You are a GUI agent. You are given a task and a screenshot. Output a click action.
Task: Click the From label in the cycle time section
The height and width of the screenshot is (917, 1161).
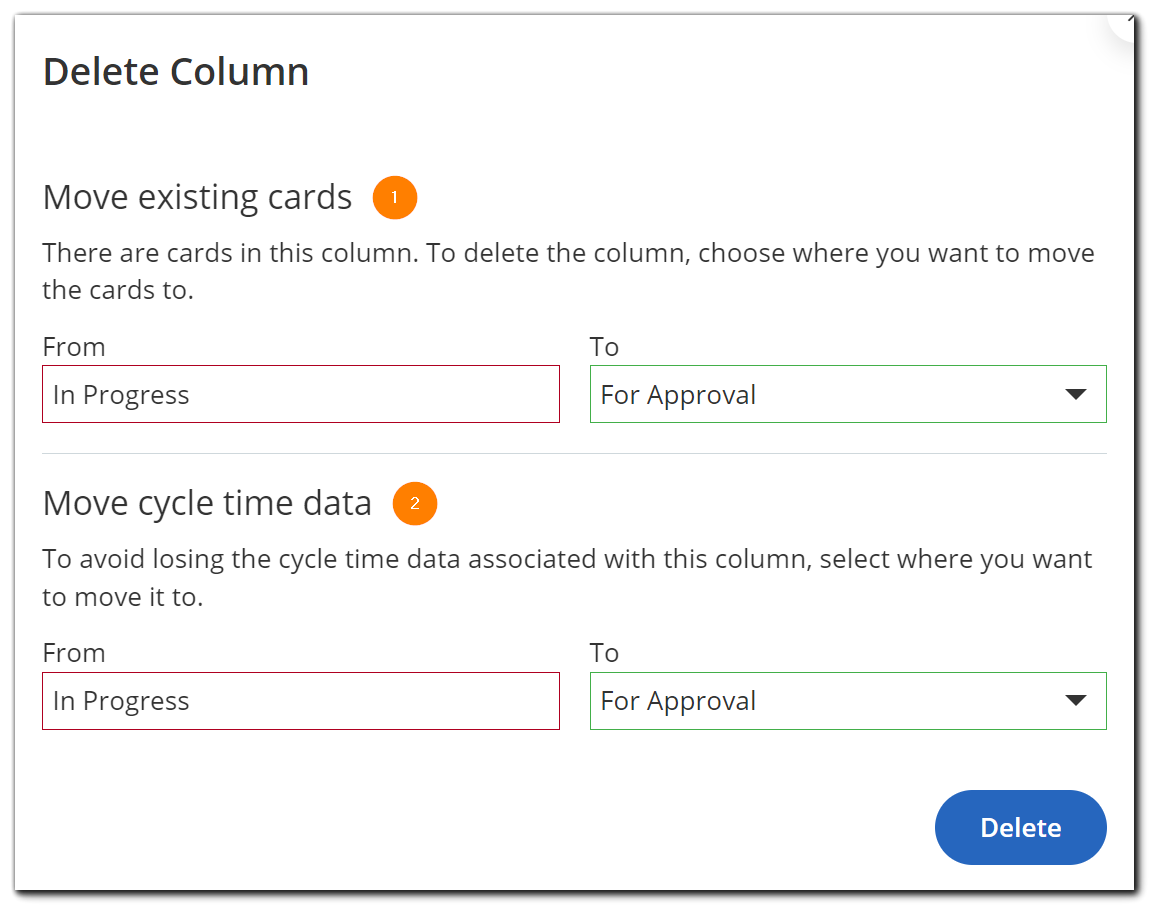point(73,653)
